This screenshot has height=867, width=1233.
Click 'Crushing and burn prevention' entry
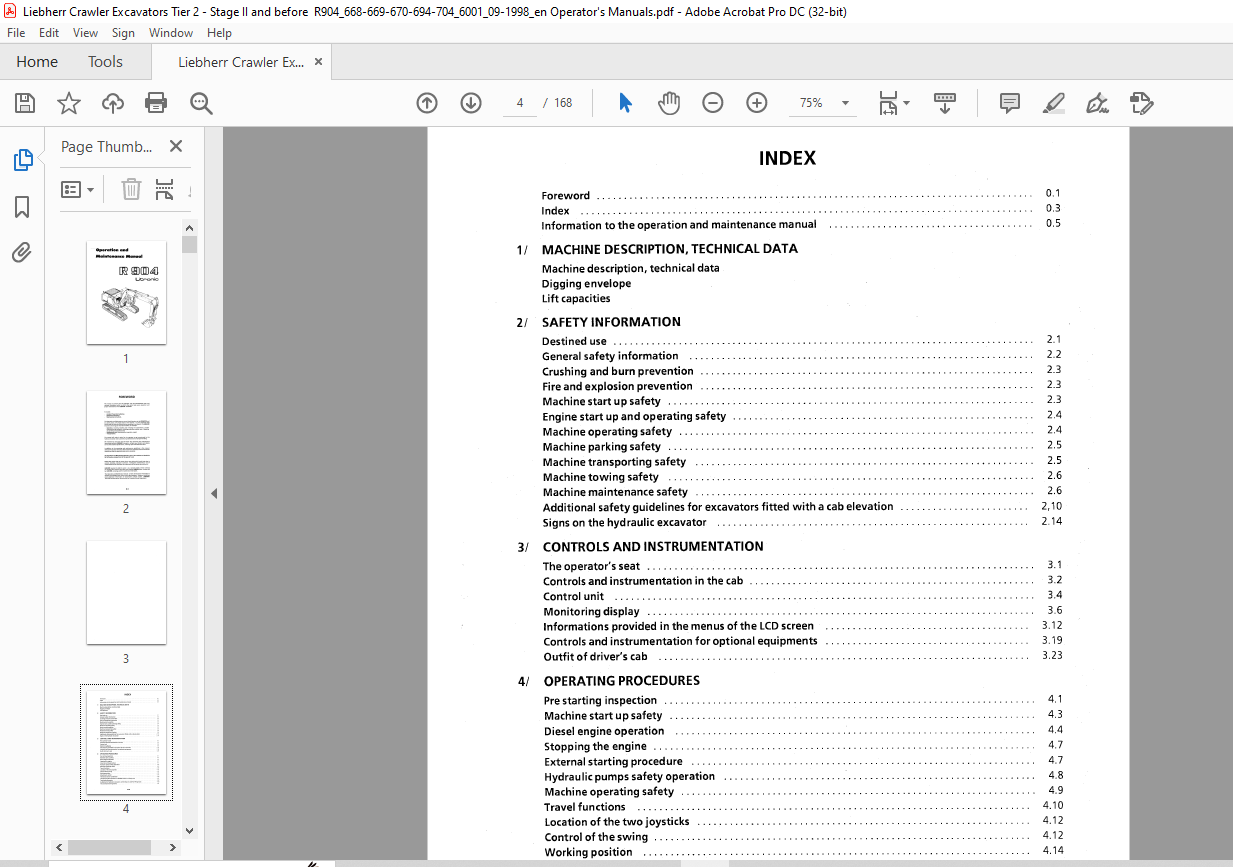point(618,371)
